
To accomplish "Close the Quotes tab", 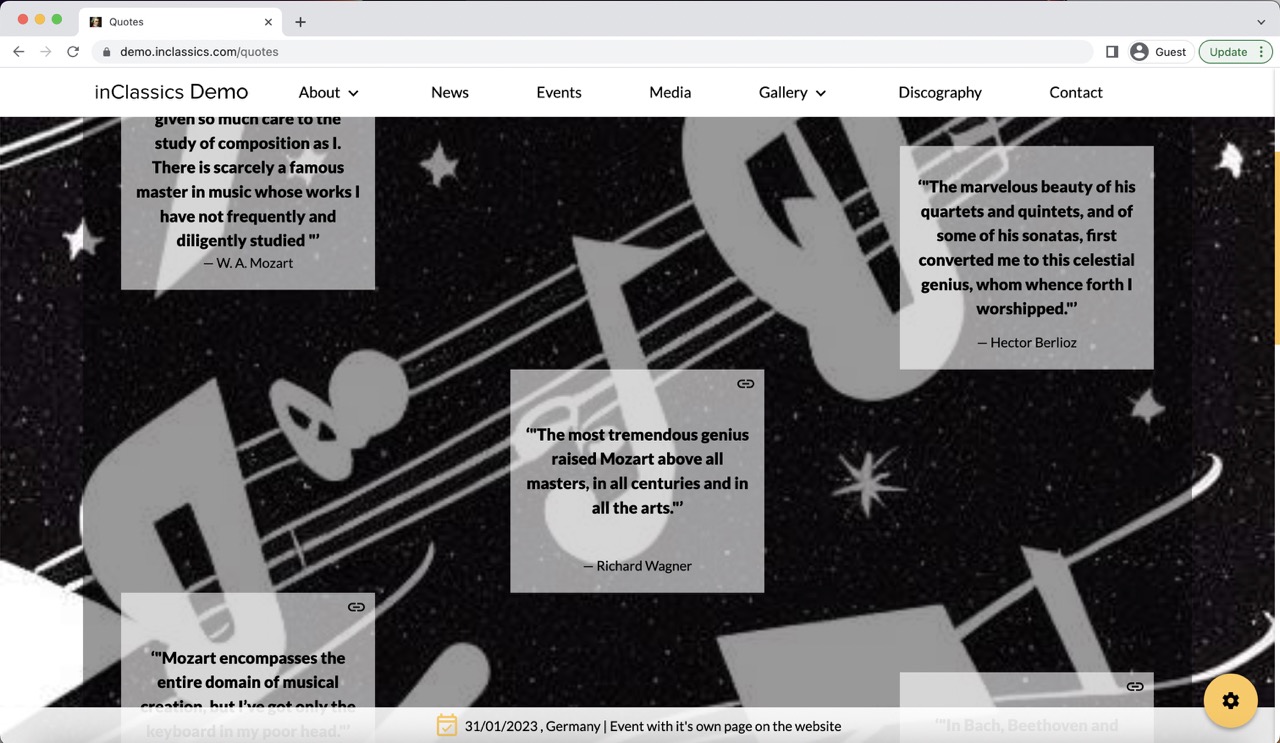I will click(268, 22).
